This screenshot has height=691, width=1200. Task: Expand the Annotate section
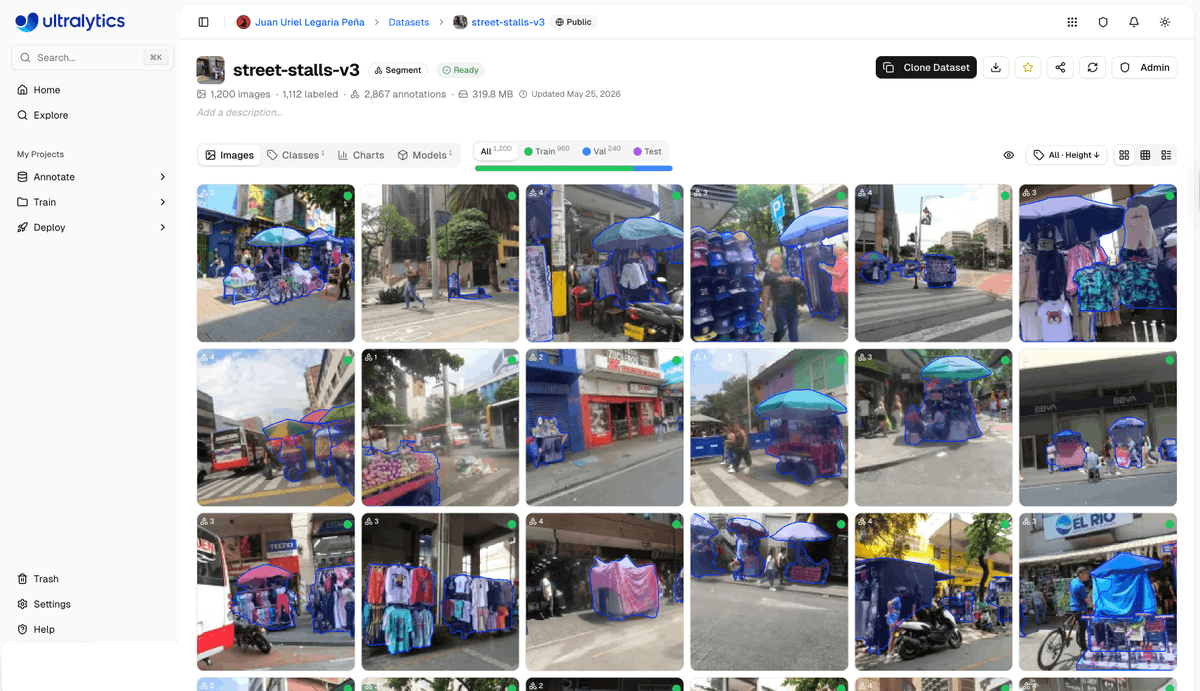[x=92, y=177]
